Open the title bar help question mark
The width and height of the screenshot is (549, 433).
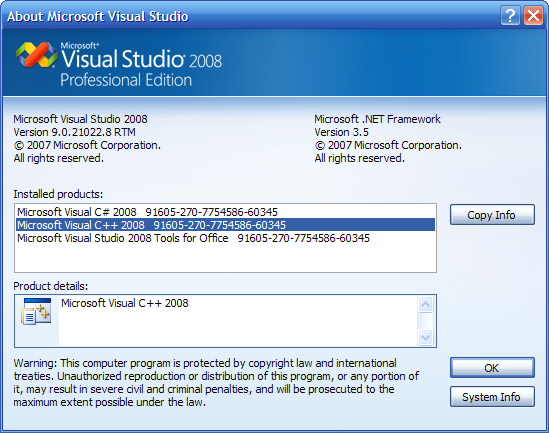(x=510, y=16)
